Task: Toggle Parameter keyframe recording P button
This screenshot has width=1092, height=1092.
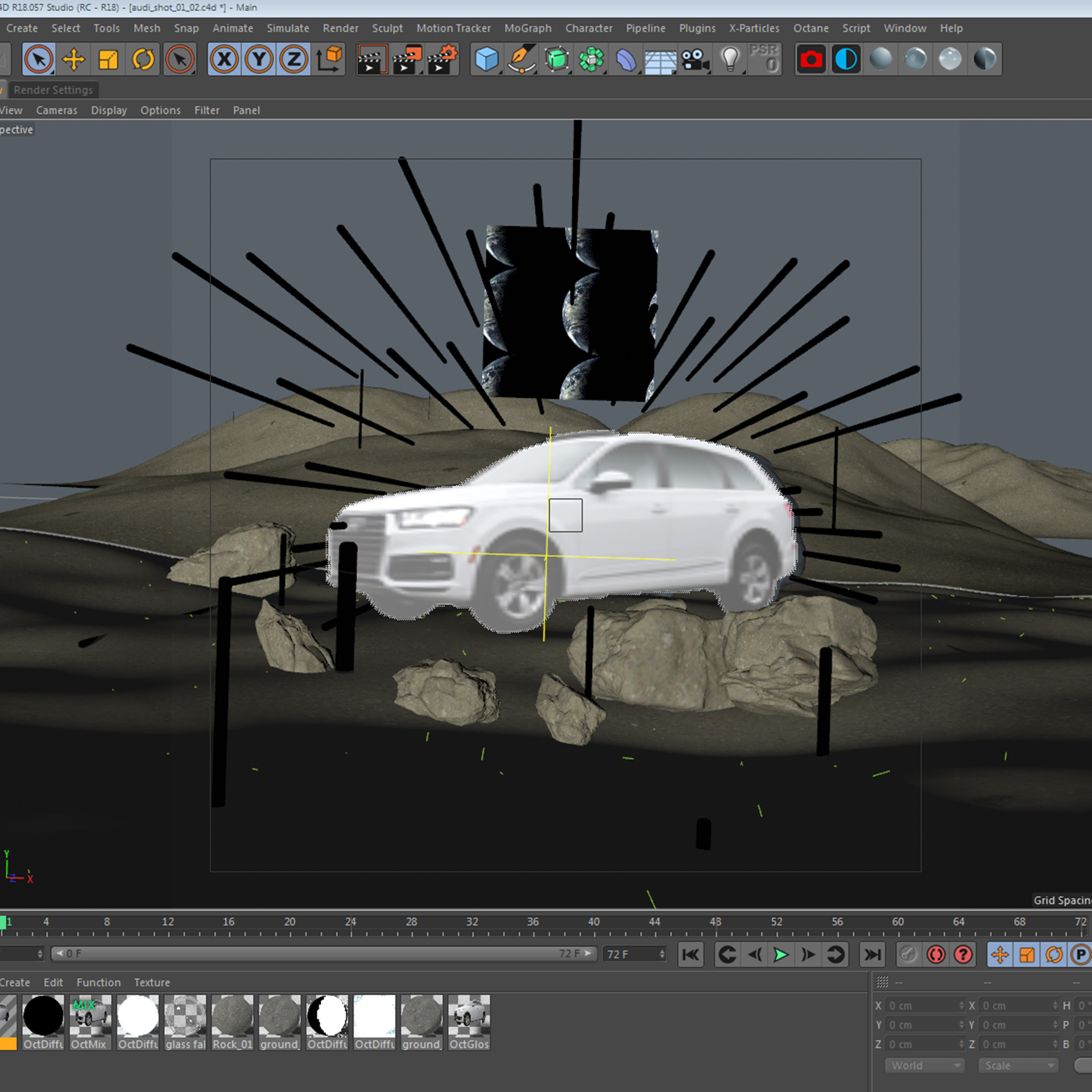Action: (1080, 954)
